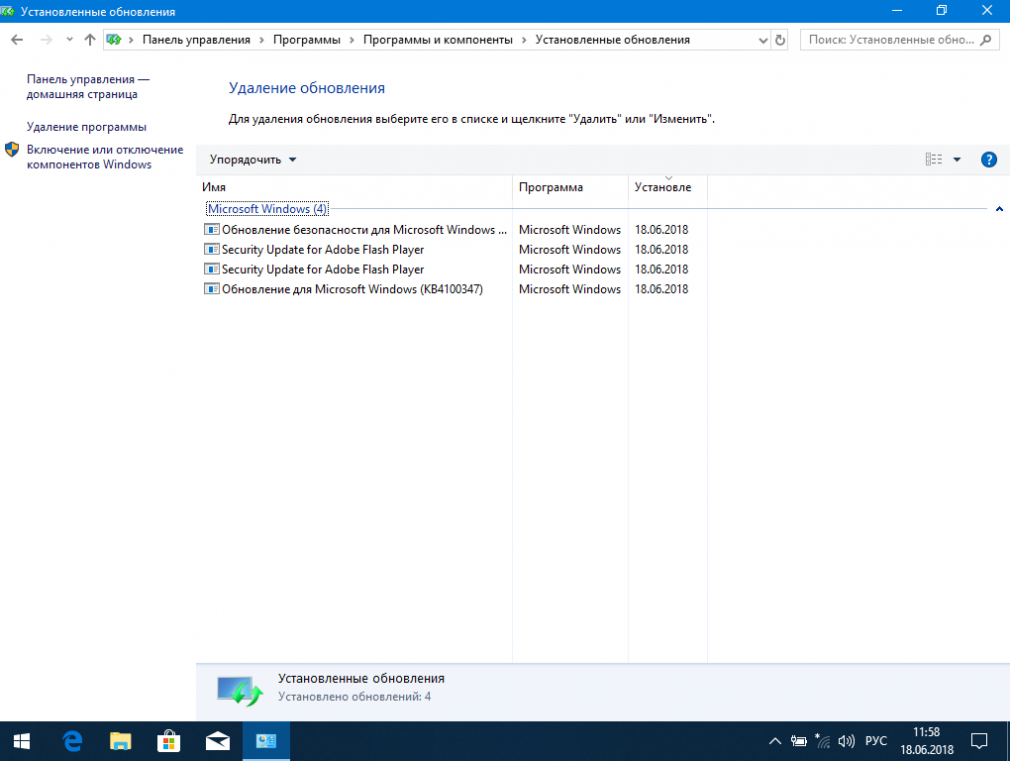Image resolution: width=1010 pixels, height=761 pixels.
Task: Go up one folder level arrow
Action: coord(90,40)
